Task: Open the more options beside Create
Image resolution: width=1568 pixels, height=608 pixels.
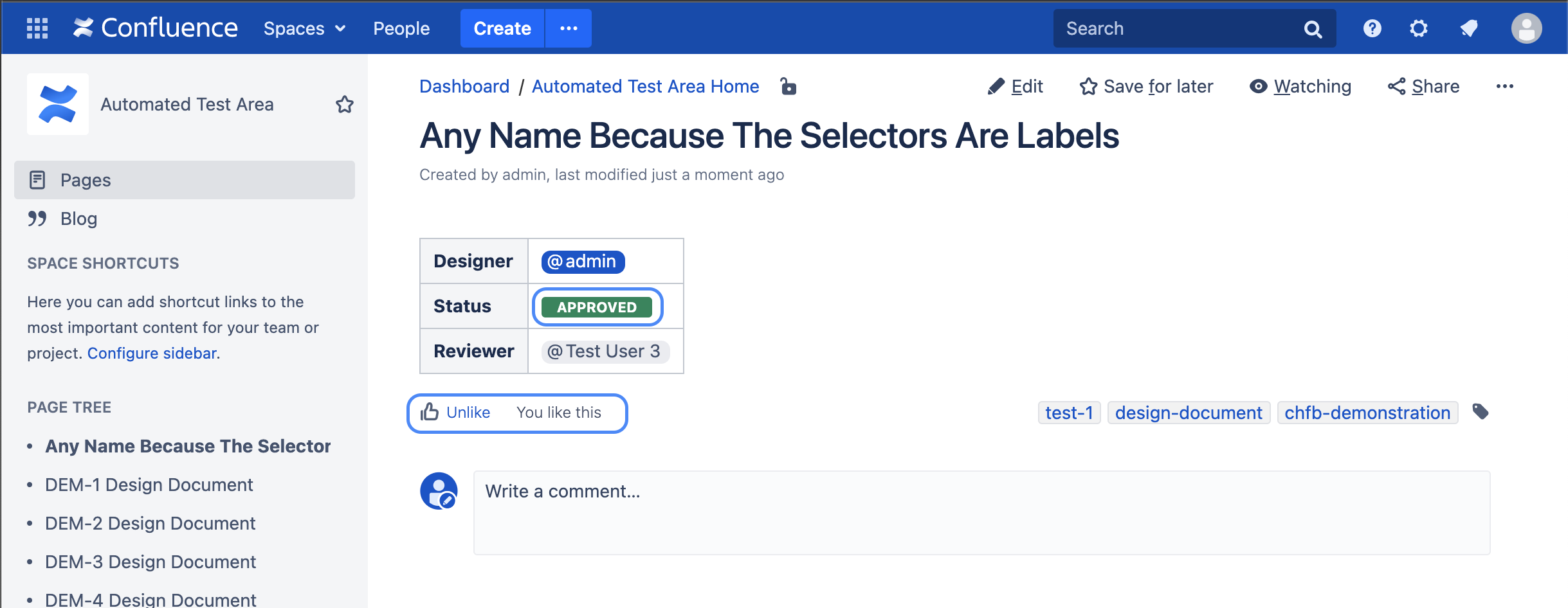Action: [569, 28]
